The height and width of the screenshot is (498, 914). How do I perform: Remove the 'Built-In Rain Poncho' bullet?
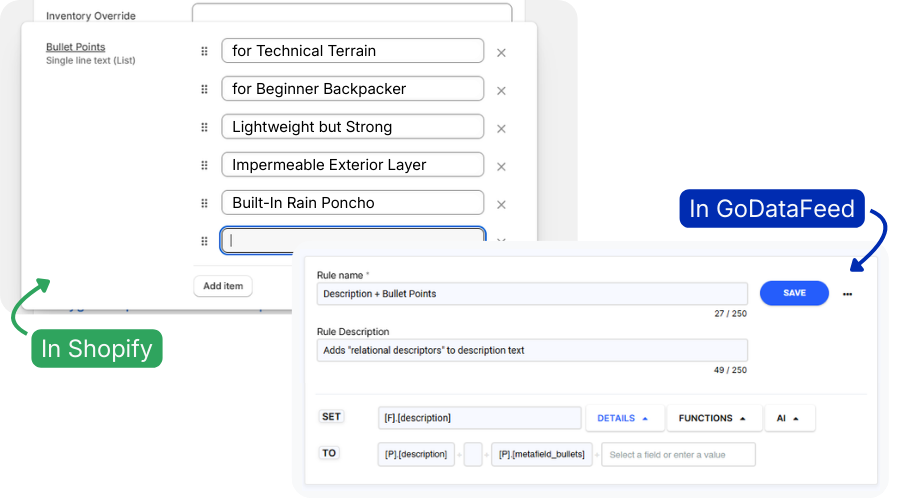(501, 204)
